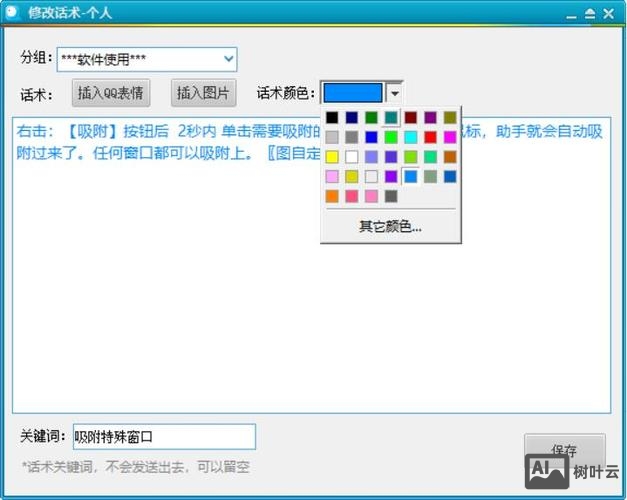
Task: Choose the cyan color swatch
Action: tap(410, 137)
